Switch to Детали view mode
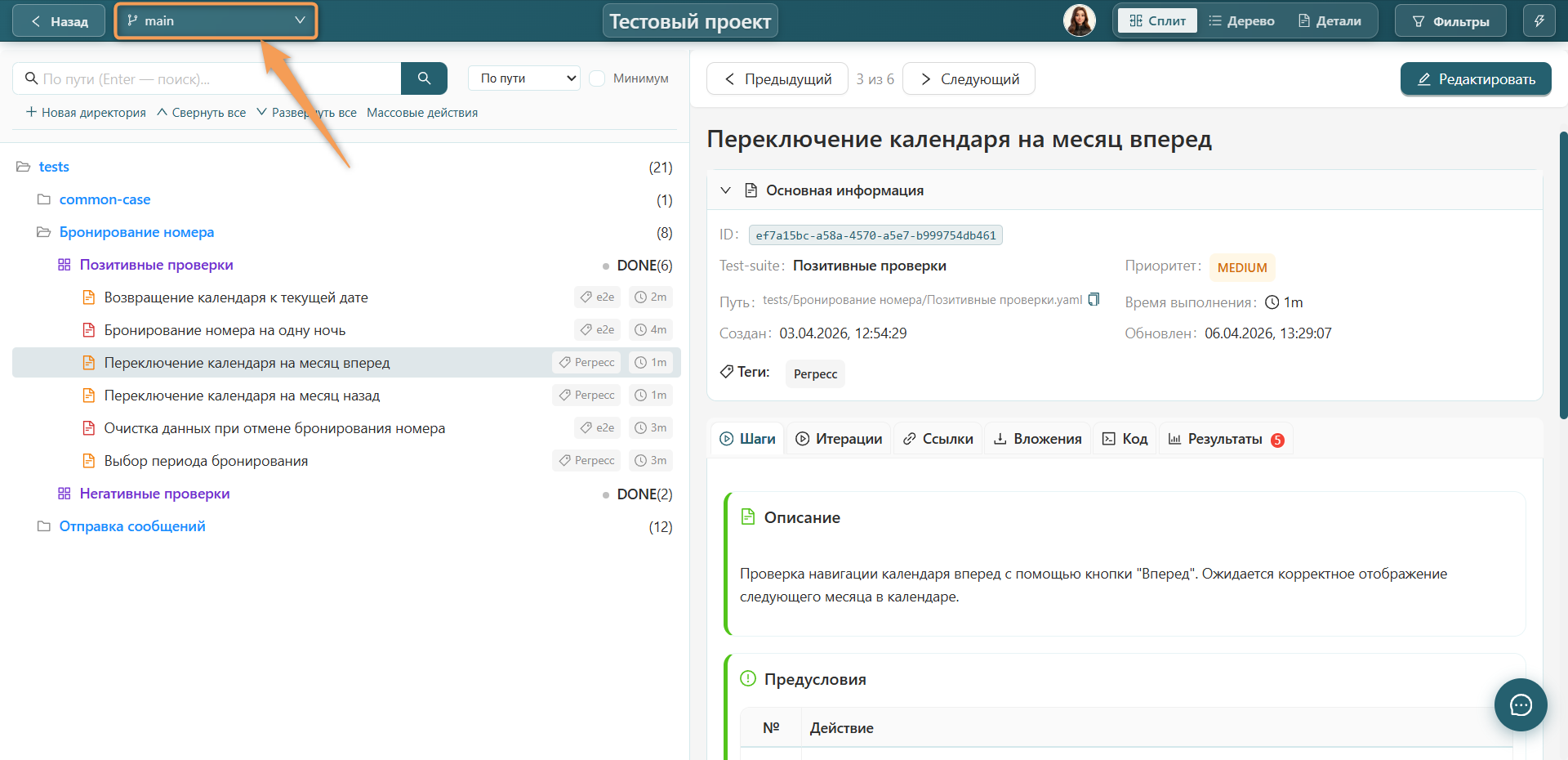Image resolution: width=1568 pixels, height=760 pixels. click(1330, 20)
